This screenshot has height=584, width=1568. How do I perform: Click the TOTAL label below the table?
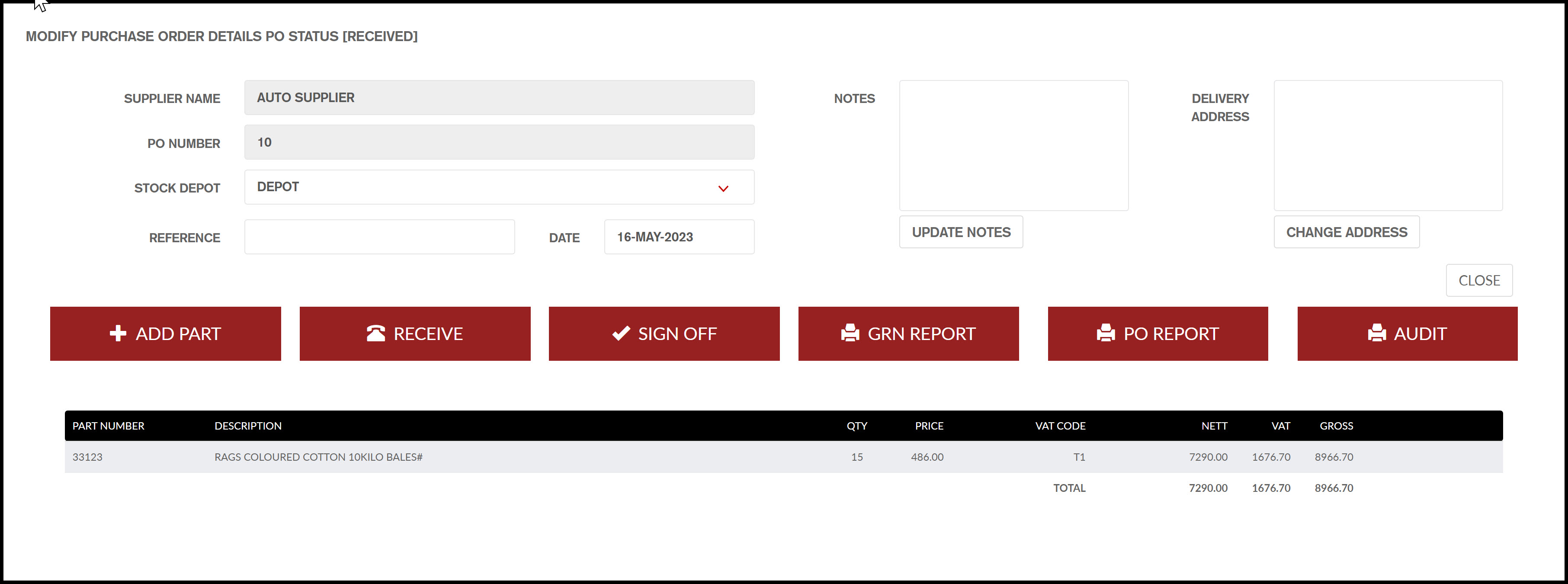coord(1069,488)
